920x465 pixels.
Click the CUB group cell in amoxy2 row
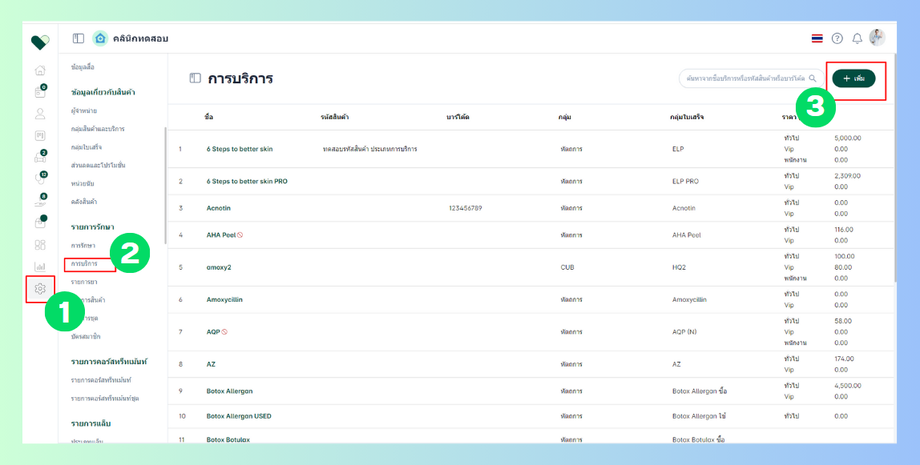(567, 267)
